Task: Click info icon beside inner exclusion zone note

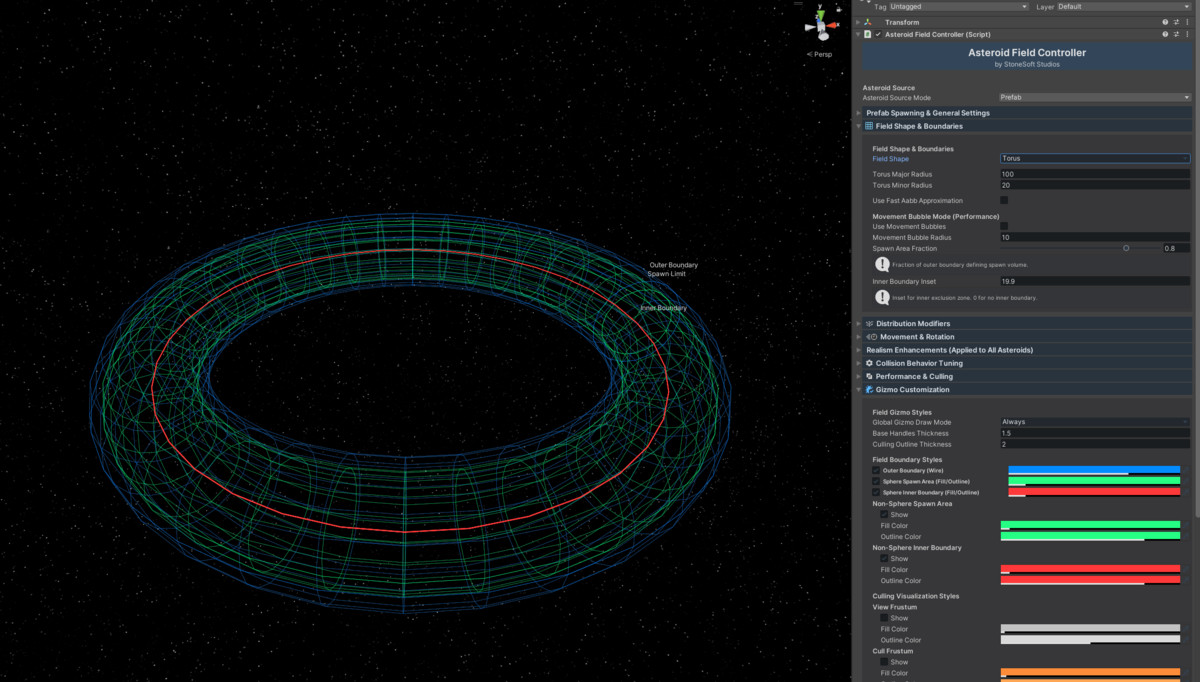Action: tap(883, 298)
